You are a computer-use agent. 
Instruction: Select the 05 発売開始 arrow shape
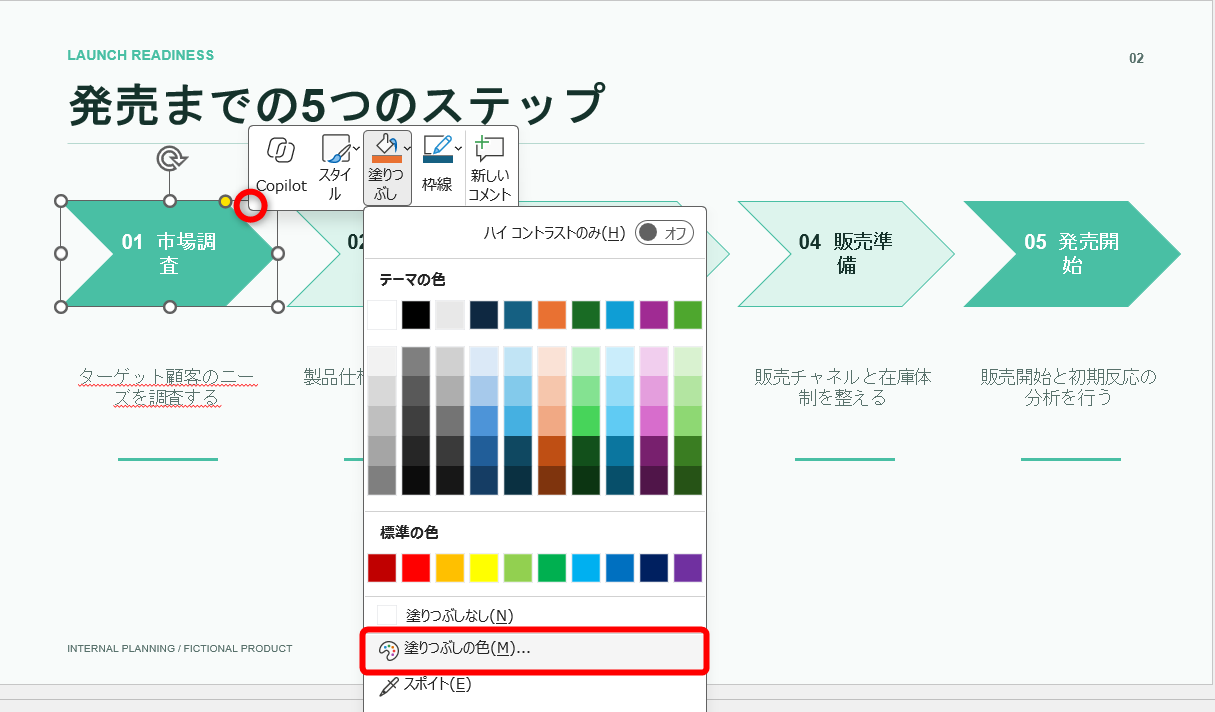(1072, 254)
